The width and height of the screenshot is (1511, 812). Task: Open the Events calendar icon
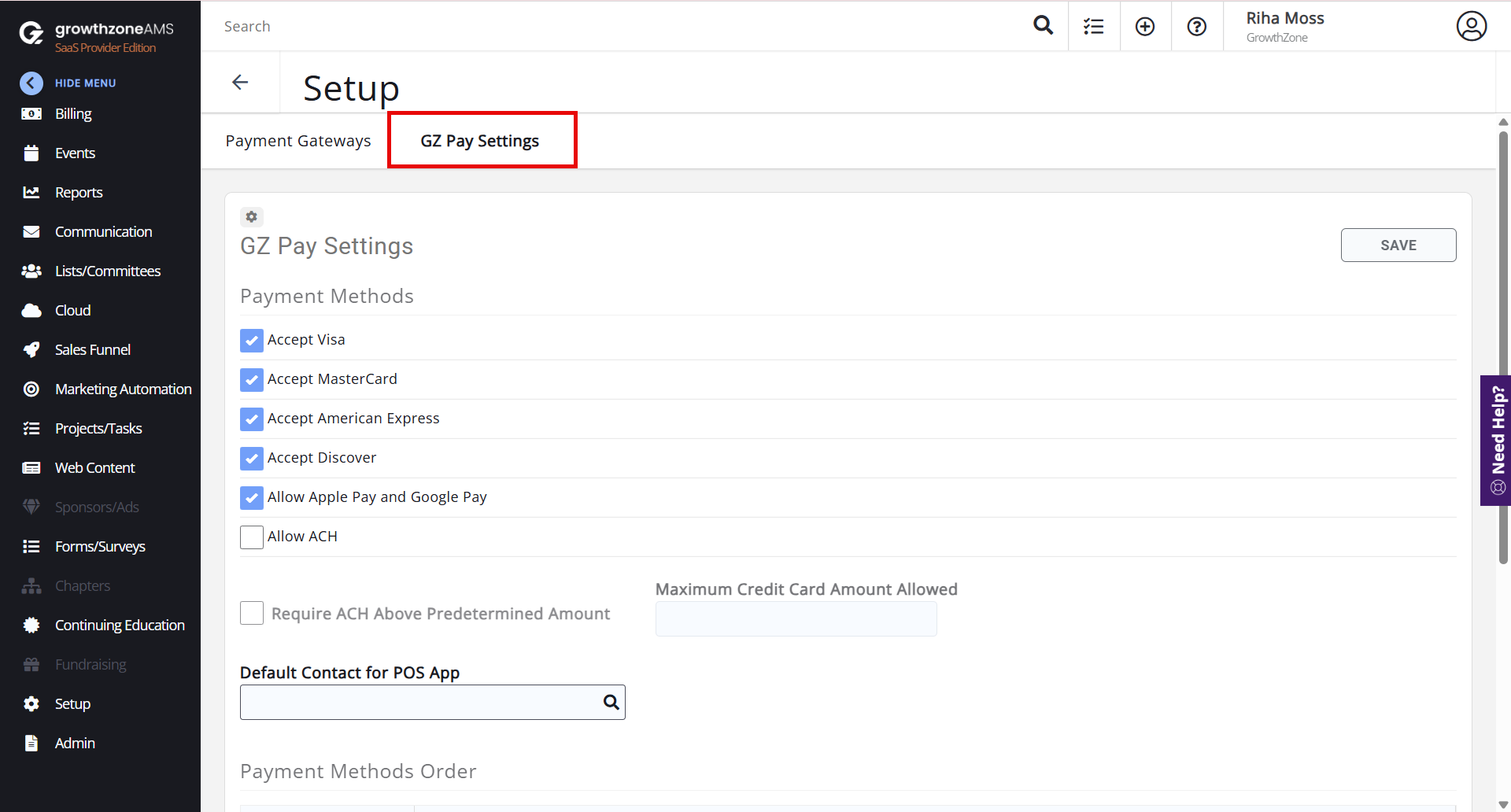tap(31, 153)
